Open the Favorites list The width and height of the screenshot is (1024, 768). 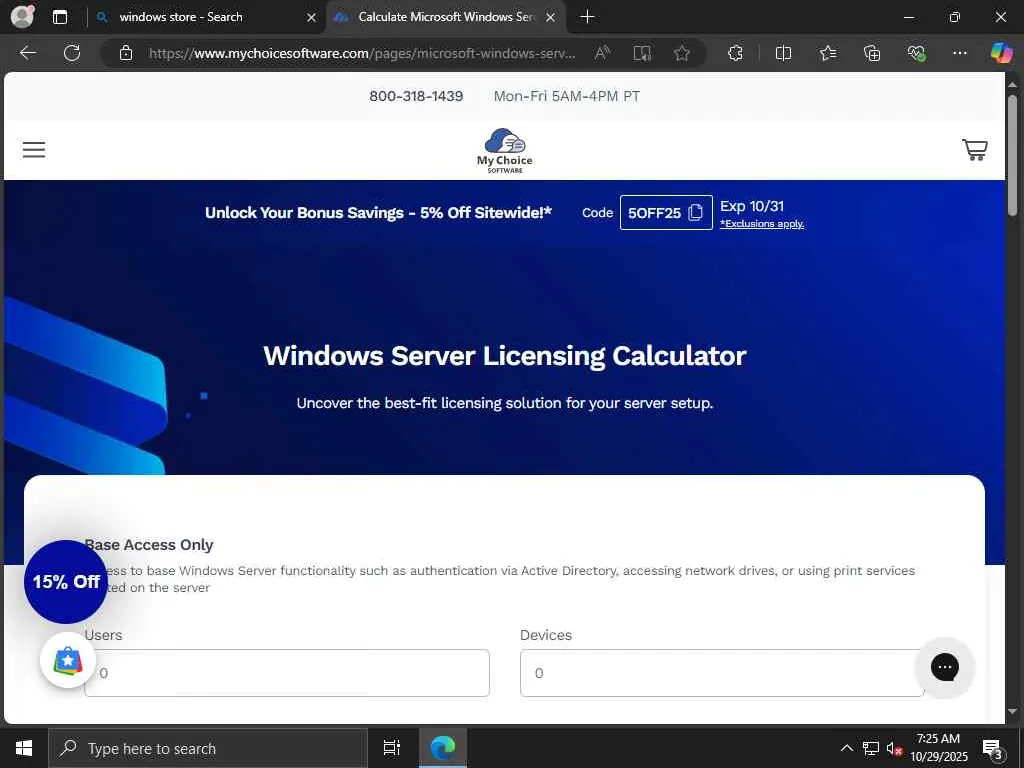pyautogui.click(x=827, y=53)
